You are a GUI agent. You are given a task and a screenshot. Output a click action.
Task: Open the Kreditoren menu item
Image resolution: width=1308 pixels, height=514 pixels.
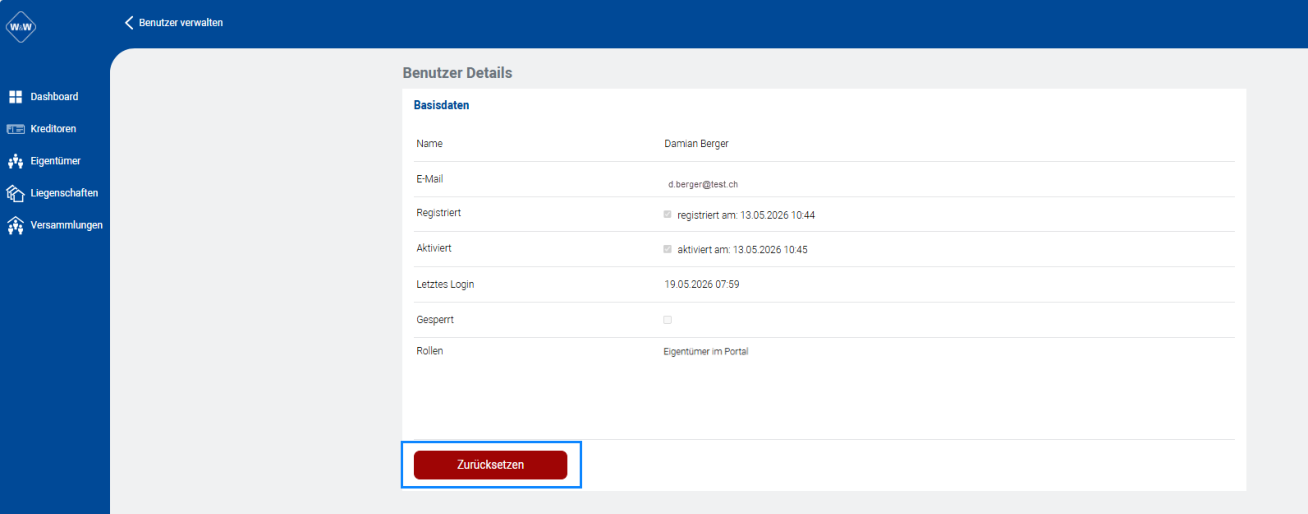[54, 129]
